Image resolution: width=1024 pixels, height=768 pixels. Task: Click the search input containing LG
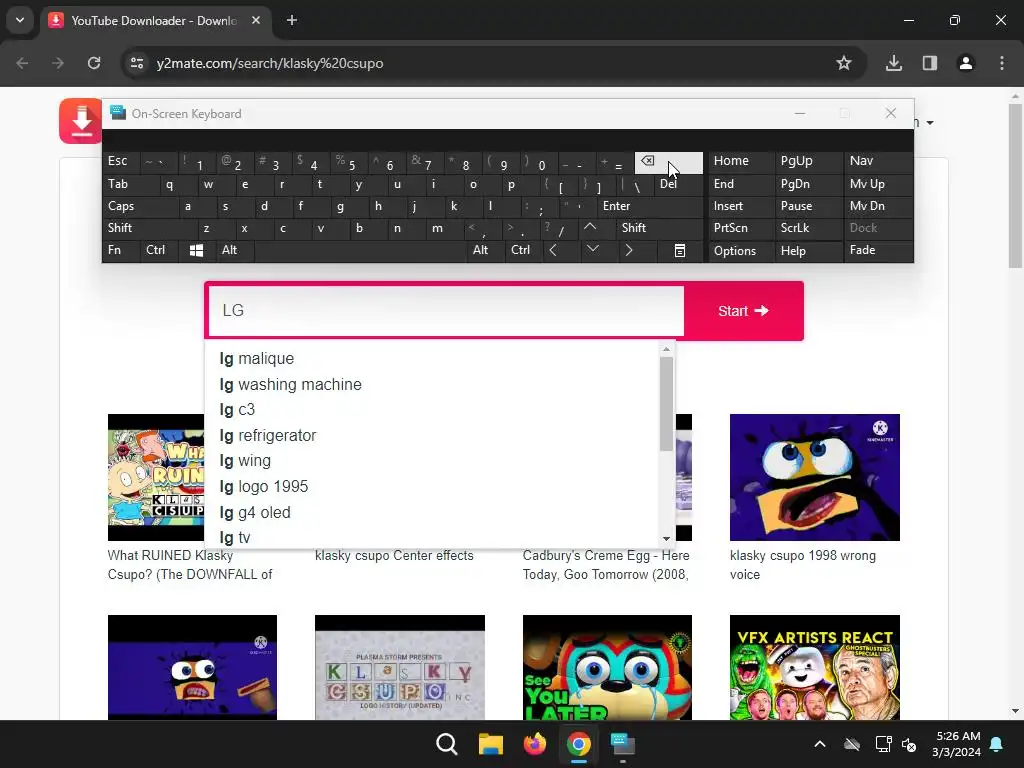446,310
